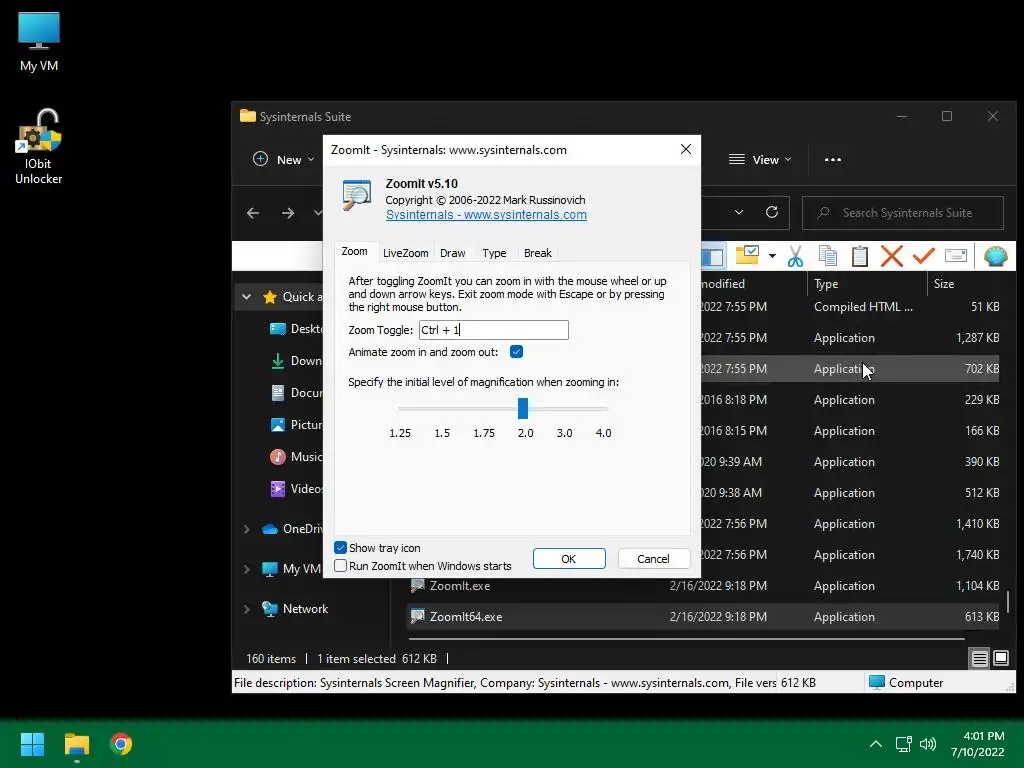Click the Copy toolbar icon
Image resolution: width=1024 pixels, height=768 pixels.
(x=827, y=256)
